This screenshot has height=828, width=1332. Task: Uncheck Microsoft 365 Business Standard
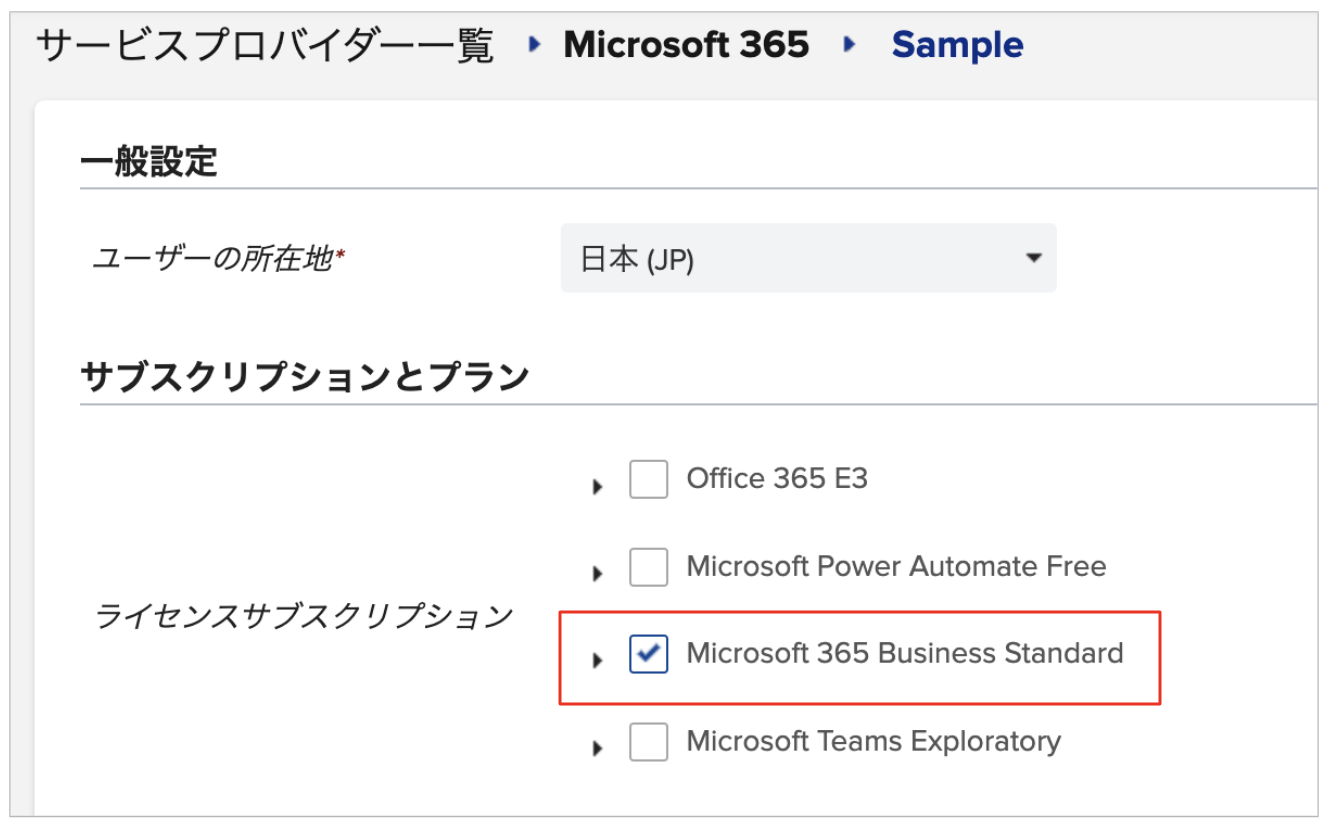click(x=648, y=654)
